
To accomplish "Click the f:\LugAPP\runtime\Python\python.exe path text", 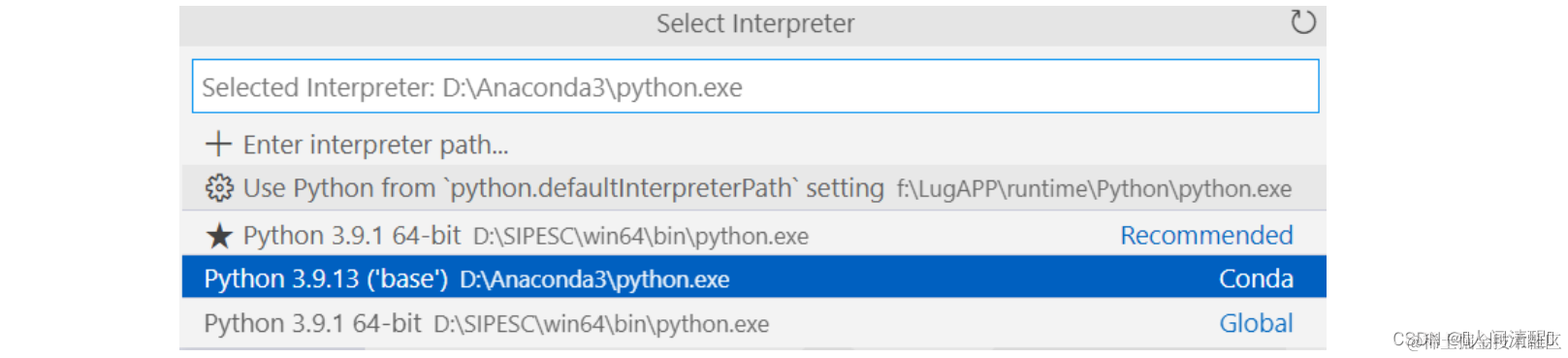I will click(x=1094, y=189).
